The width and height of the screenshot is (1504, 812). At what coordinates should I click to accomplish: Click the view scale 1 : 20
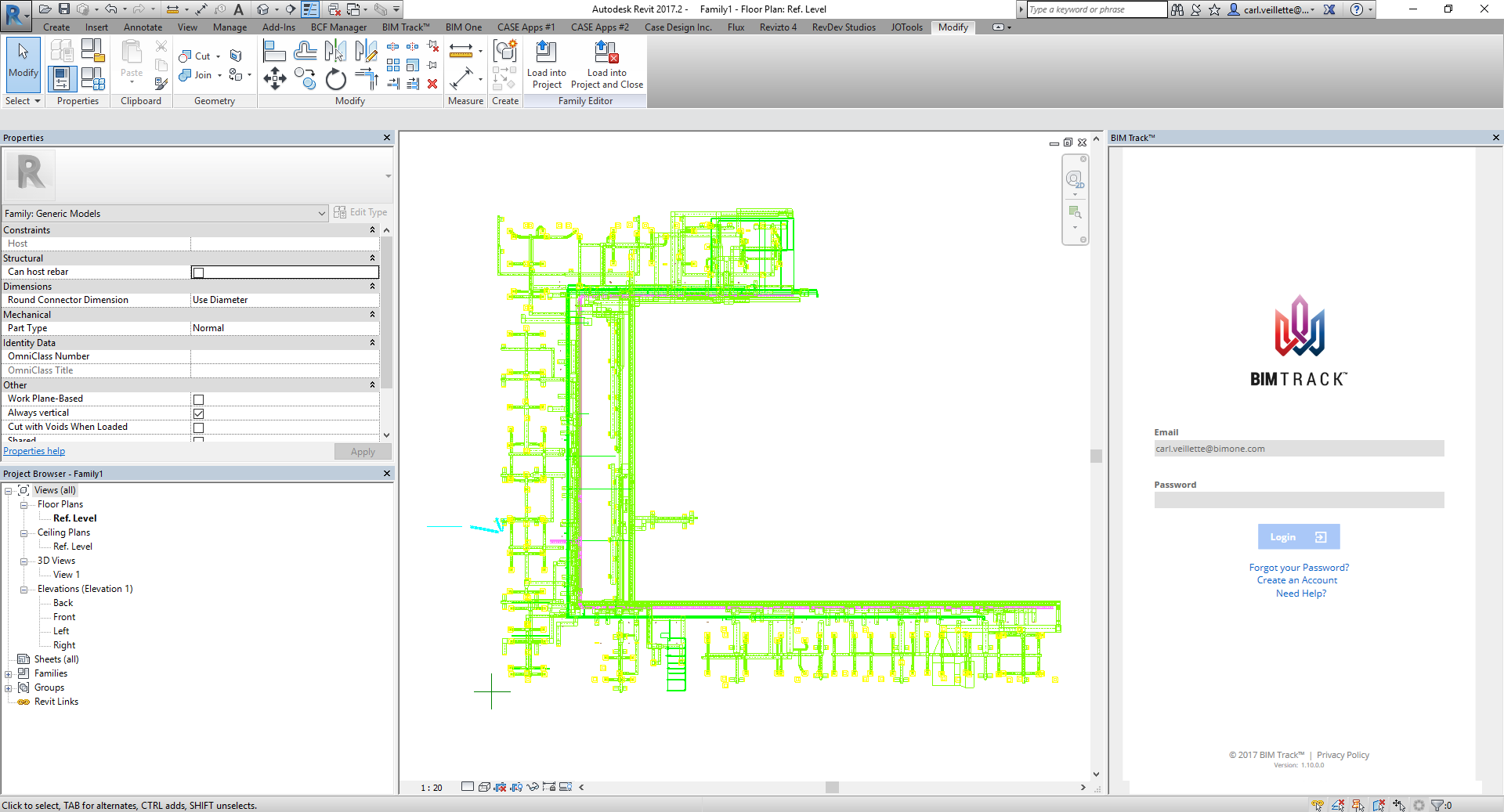432,788
